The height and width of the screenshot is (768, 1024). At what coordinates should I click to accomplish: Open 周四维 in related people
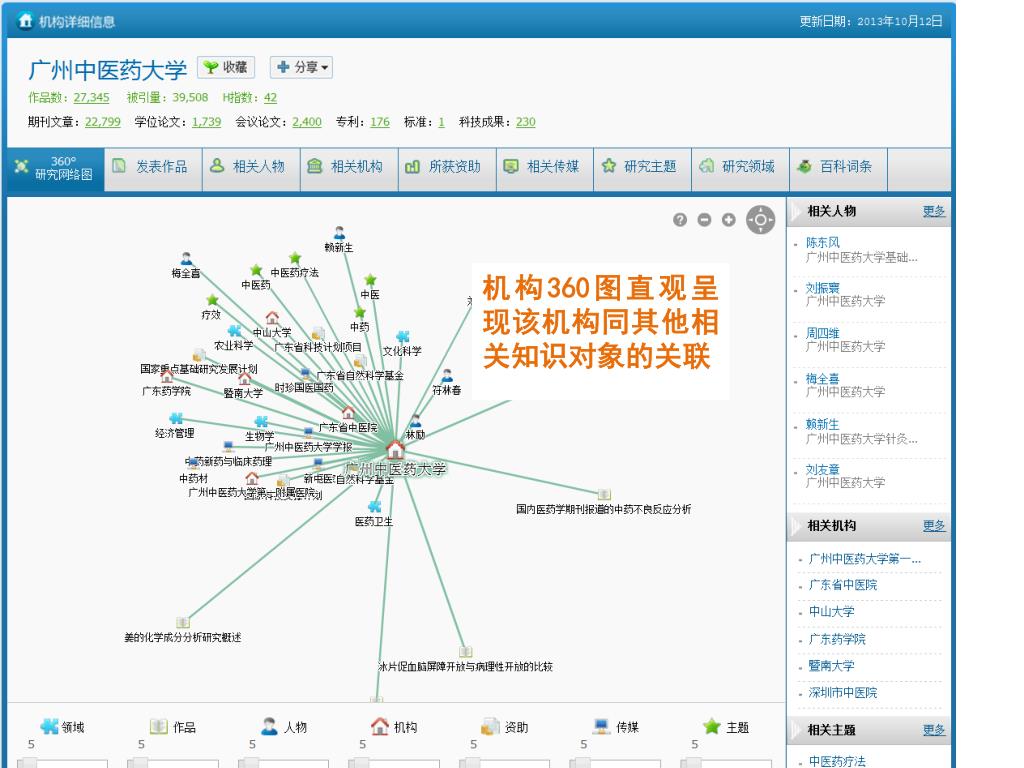[822, 333]
